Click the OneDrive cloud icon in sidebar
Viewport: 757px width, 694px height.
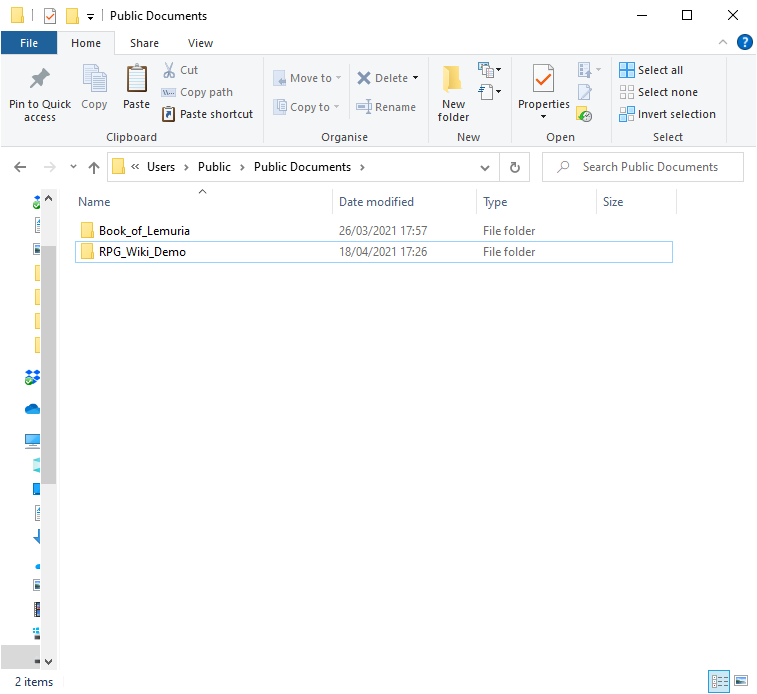32,409
